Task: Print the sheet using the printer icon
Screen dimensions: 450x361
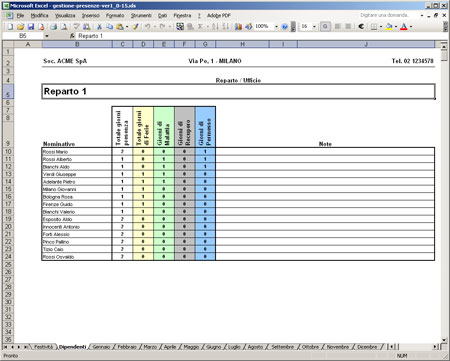Action: 53,27
